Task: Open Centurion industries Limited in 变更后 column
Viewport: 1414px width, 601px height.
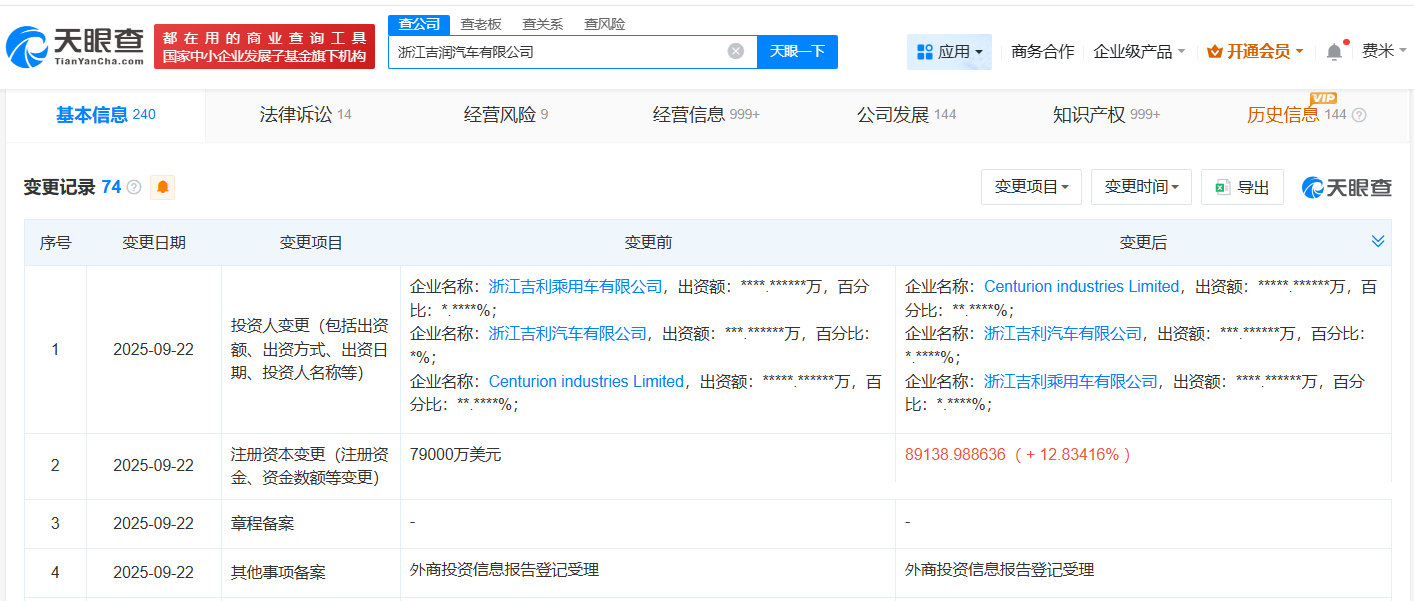Action: tap(1081, 286)
